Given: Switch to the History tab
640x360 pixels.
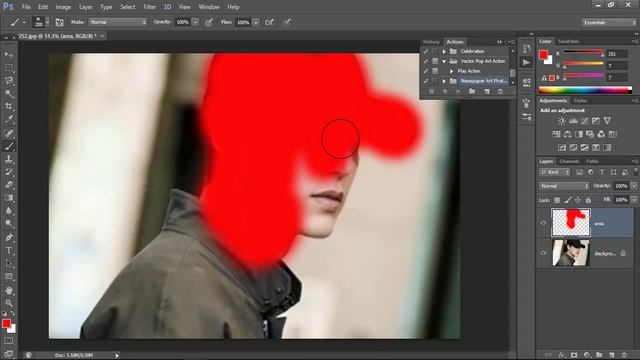Looking at the screenshot, I should 431,42.
